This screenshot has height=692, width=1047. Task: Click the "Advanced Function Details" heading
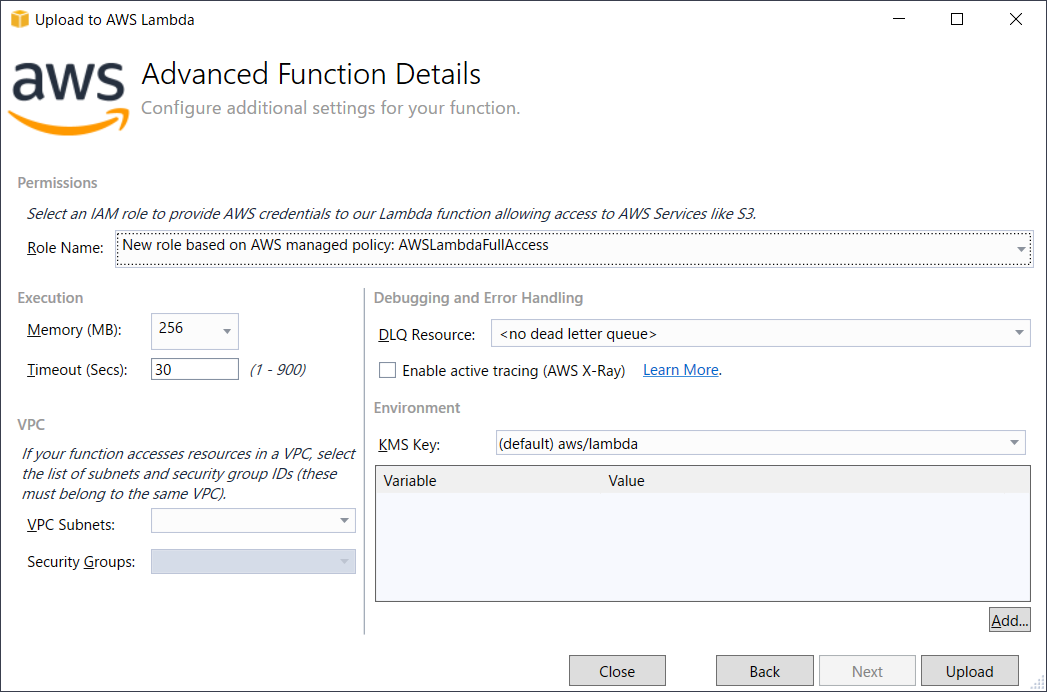[311, 74]
